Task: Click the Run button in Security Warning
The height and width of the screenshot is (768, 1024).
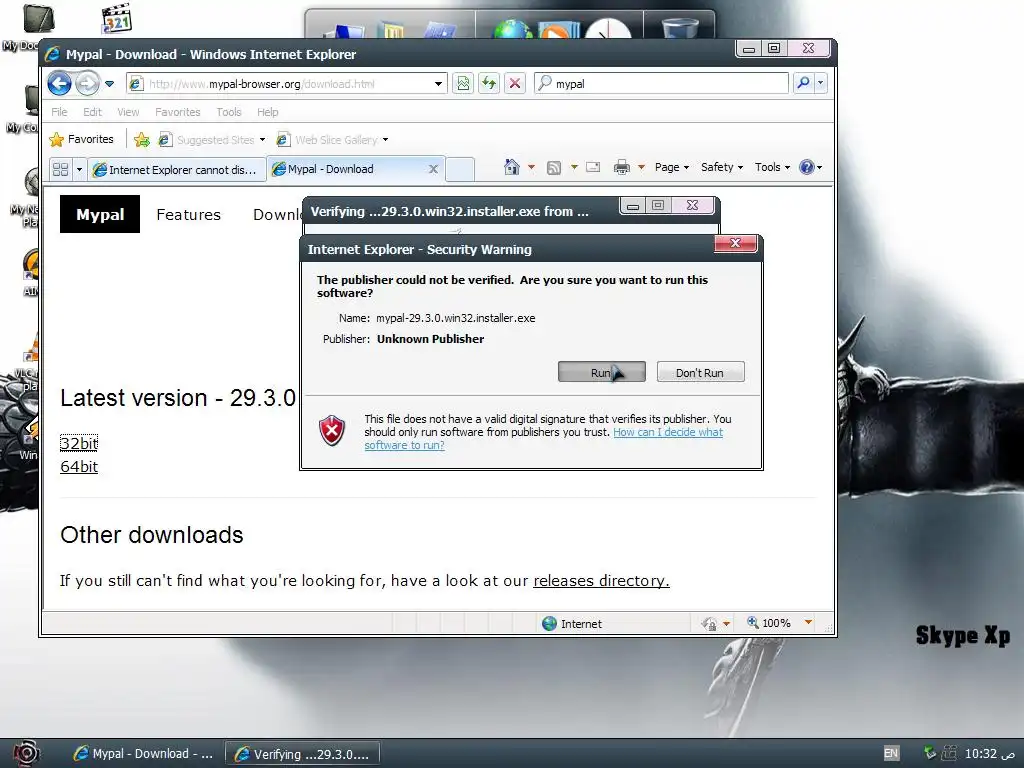Action: click(601, 372)
